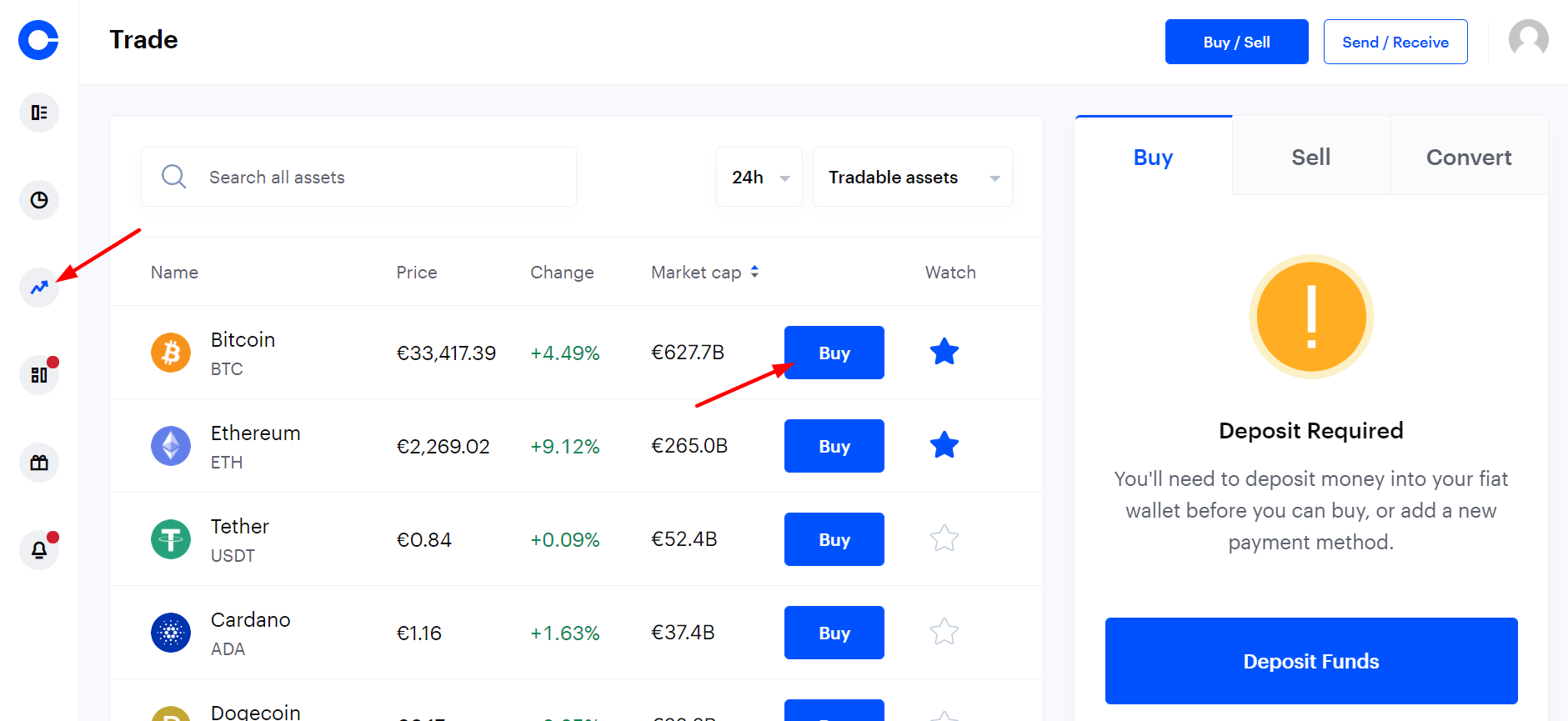Click the Change column header
Viewport: 1568px width, 721px height.
click(562, 273)
